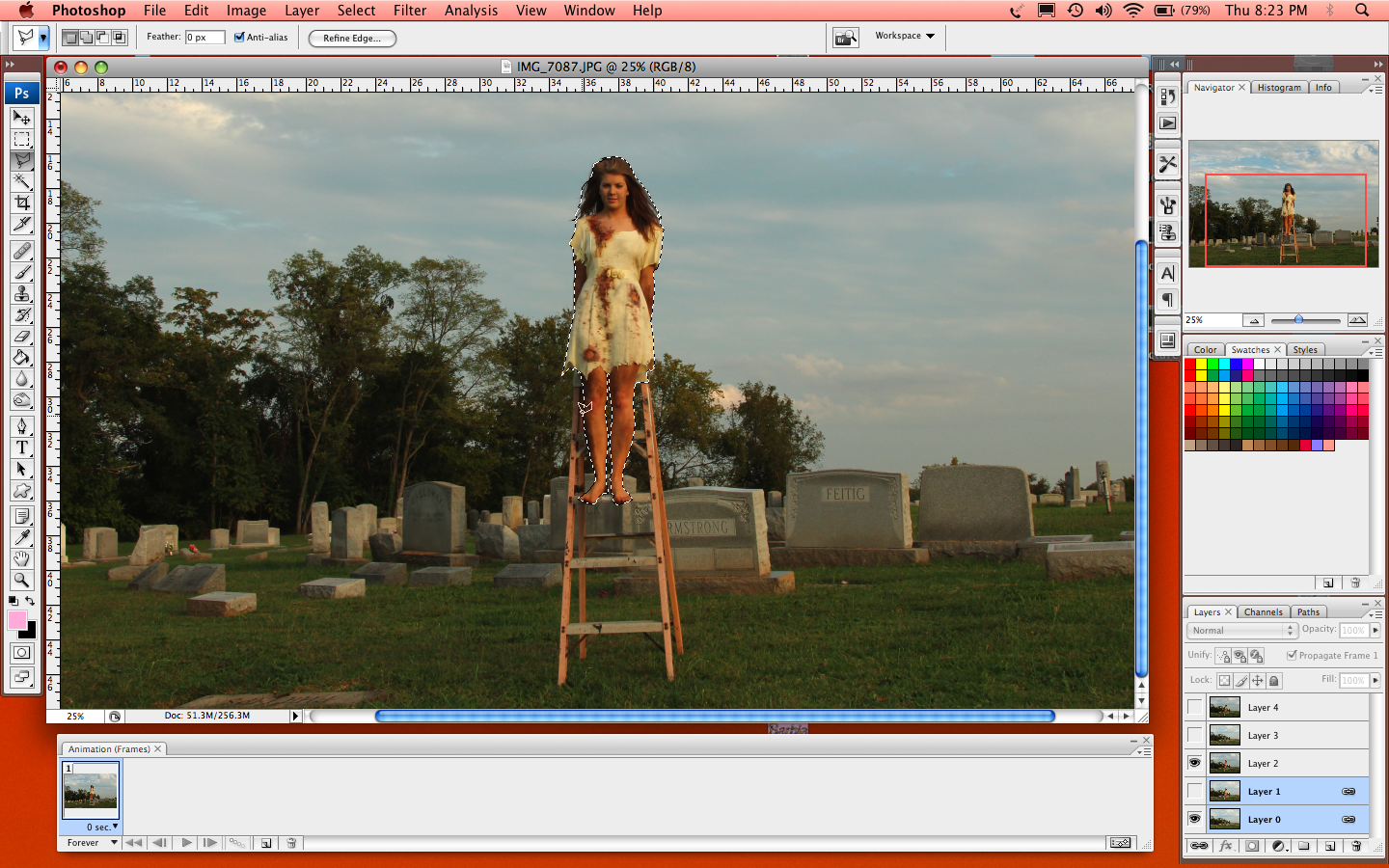Screen dimensions: 1389x868
Task: Create a new layer group folder
Action: pyautogui.click(x=1304, y=846)
